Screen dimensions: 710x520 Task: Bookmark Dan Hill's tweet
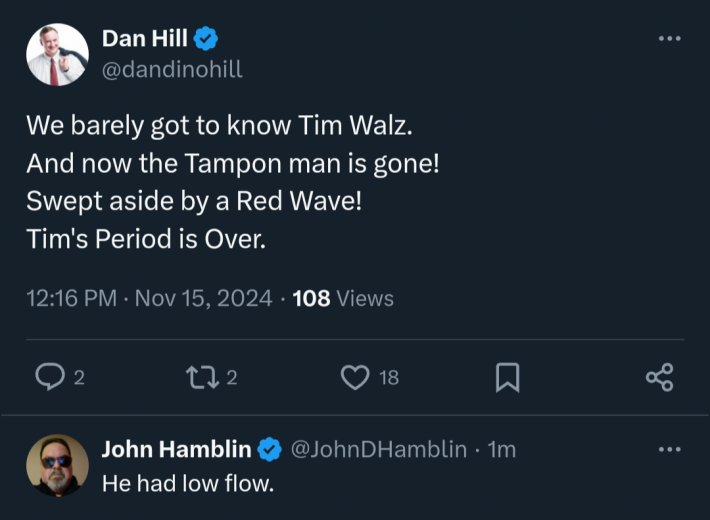(x=508, y=377)
